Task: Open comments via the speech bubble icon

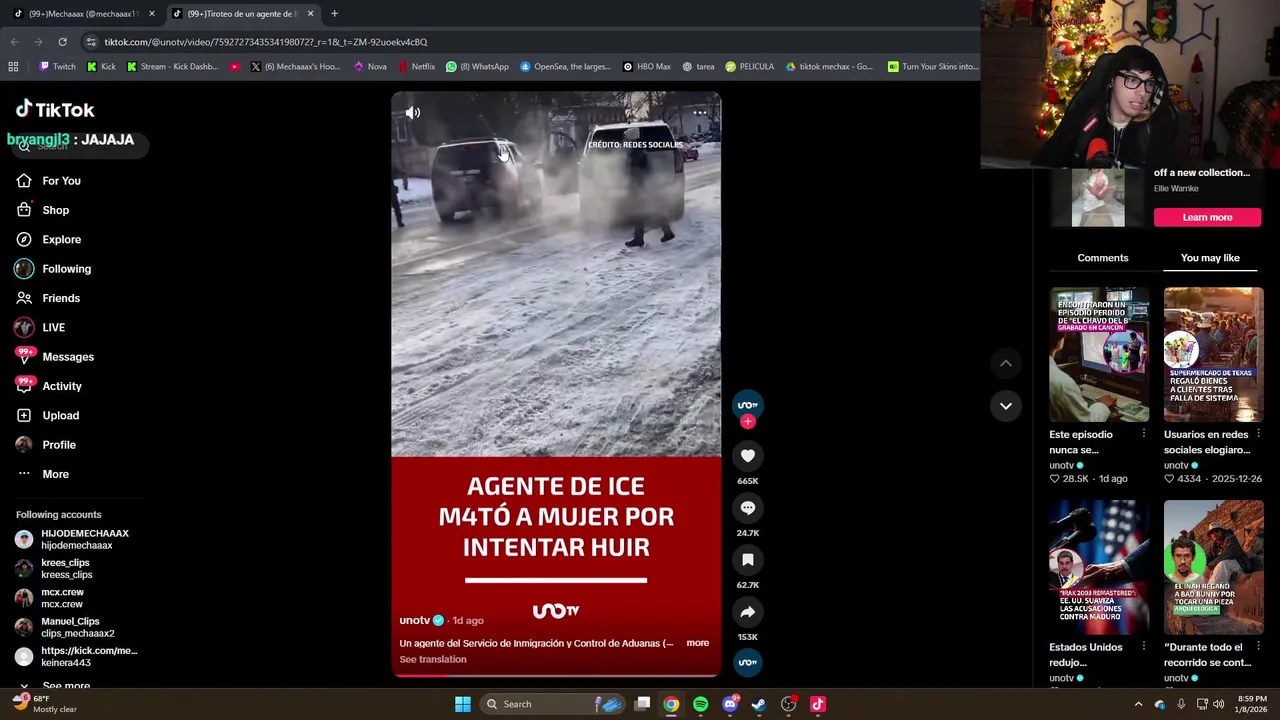Action: (x=747, y=508)
